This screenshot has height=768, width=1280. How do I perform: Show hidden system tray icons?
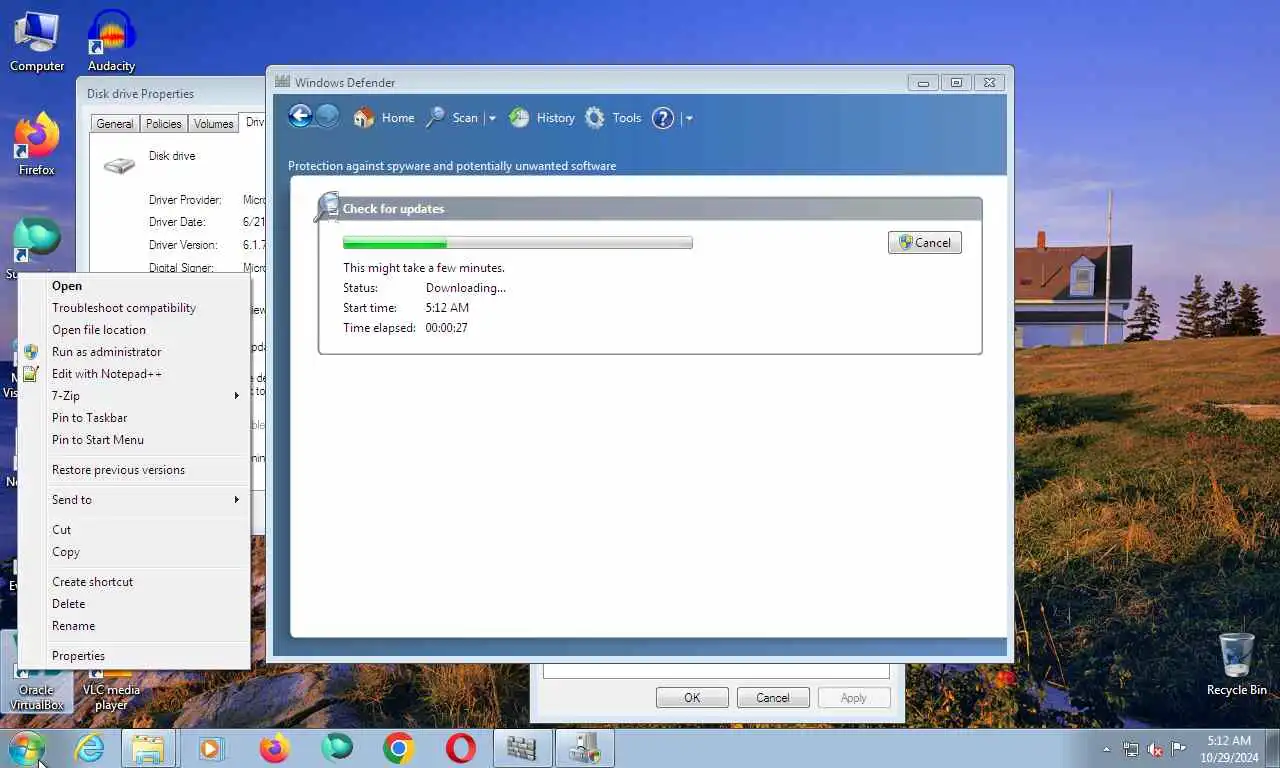[1106, 749]
